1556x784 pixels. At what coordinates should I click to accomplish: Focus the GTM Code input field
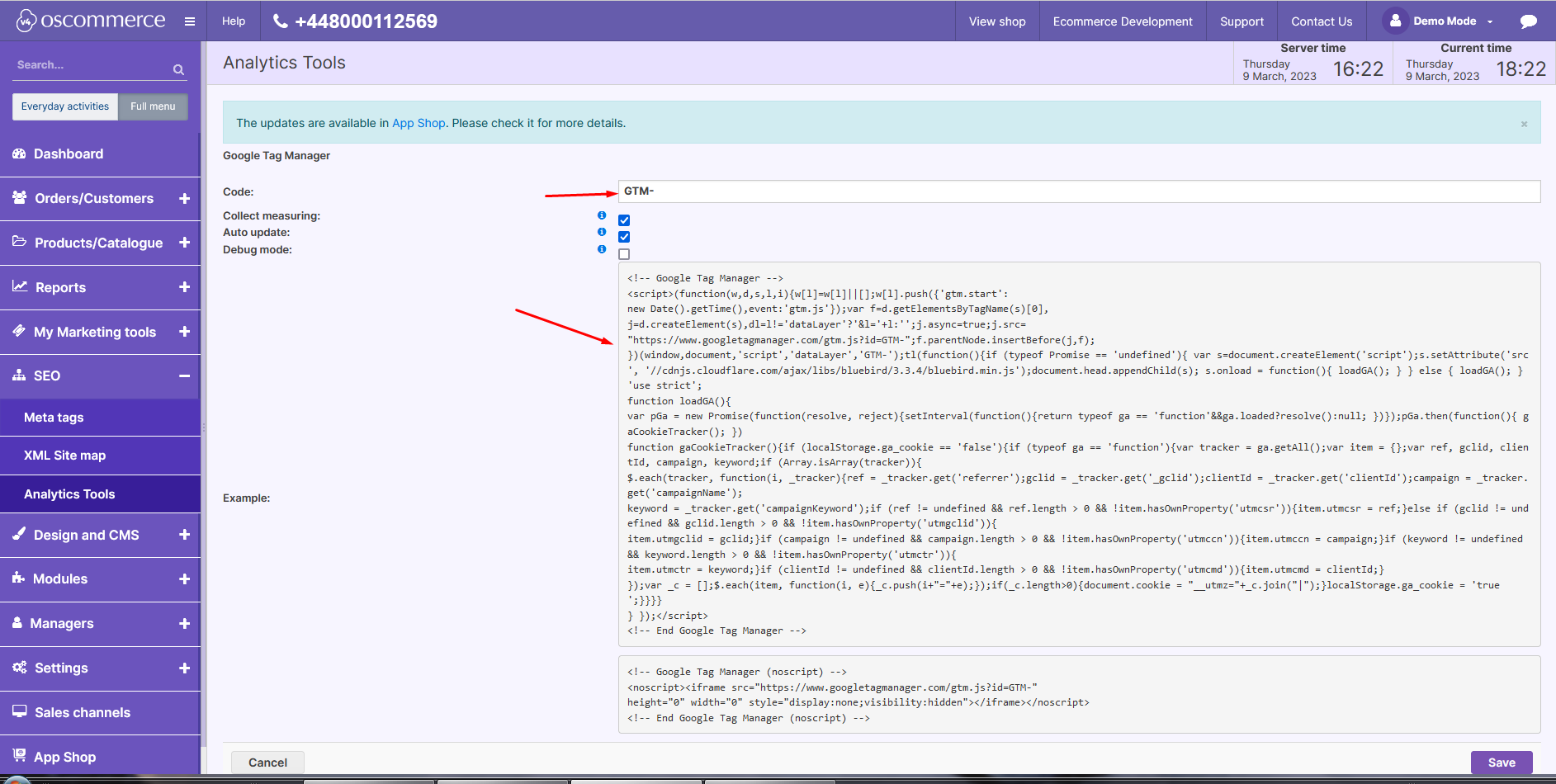(x=1079, y=191)
